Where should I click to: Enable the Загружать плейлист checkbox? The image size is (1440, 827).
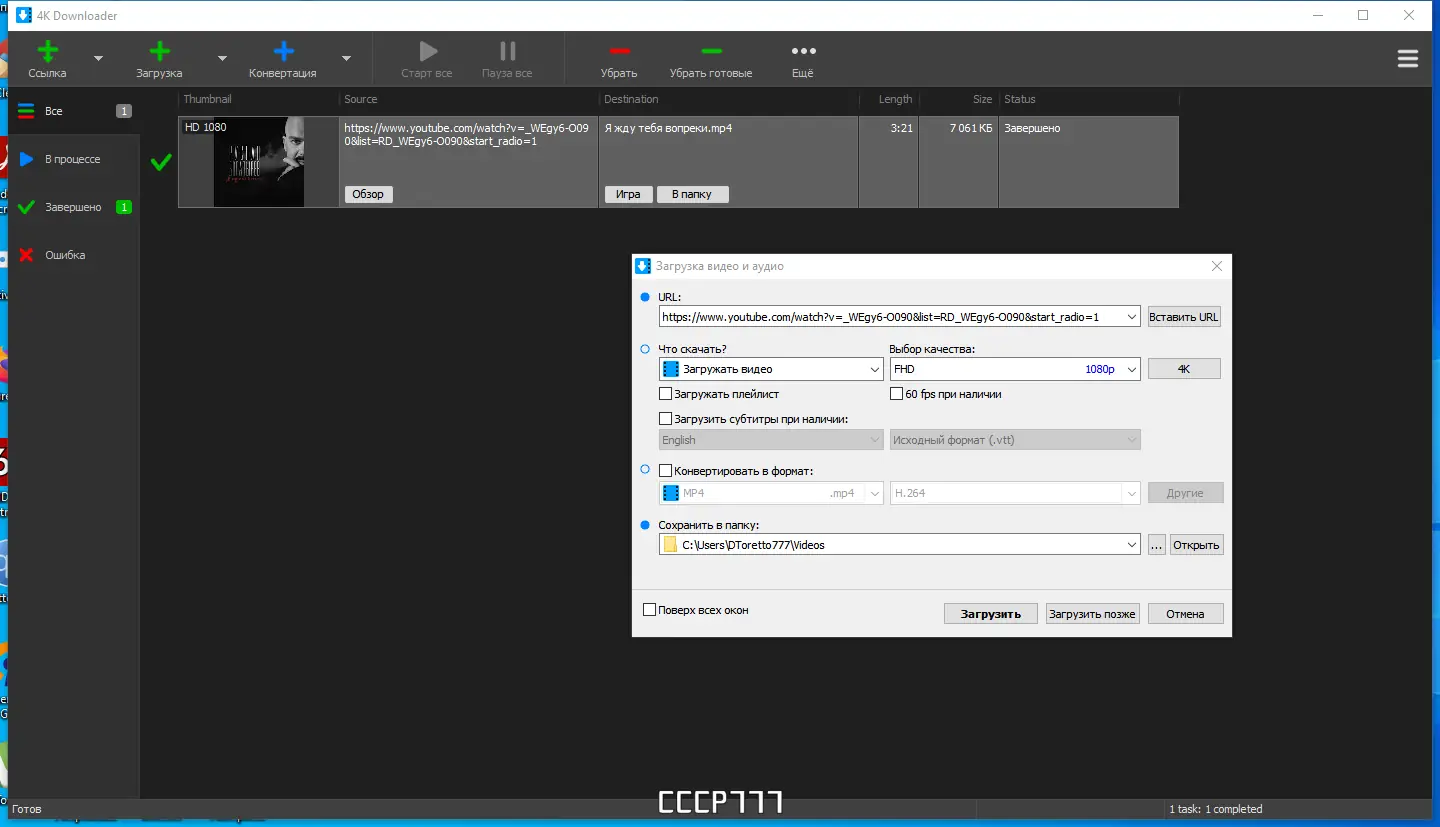(x=666, y=394)
